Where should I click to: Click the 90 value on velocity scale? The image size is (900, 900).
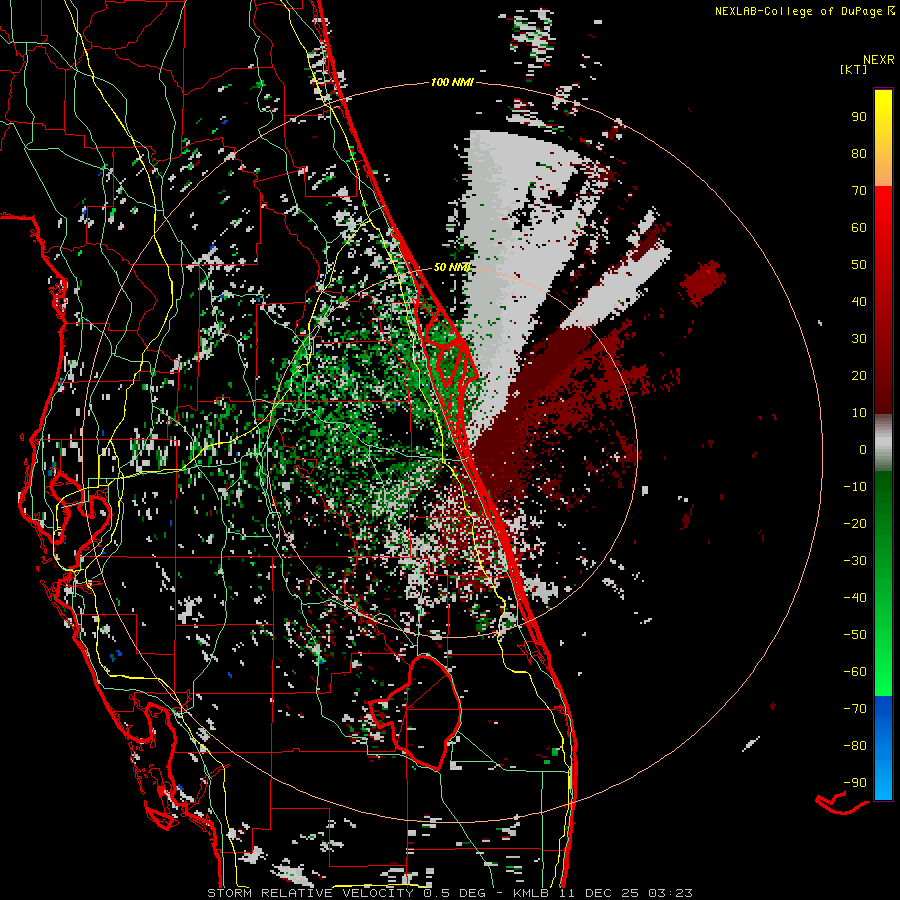(859, 117)
